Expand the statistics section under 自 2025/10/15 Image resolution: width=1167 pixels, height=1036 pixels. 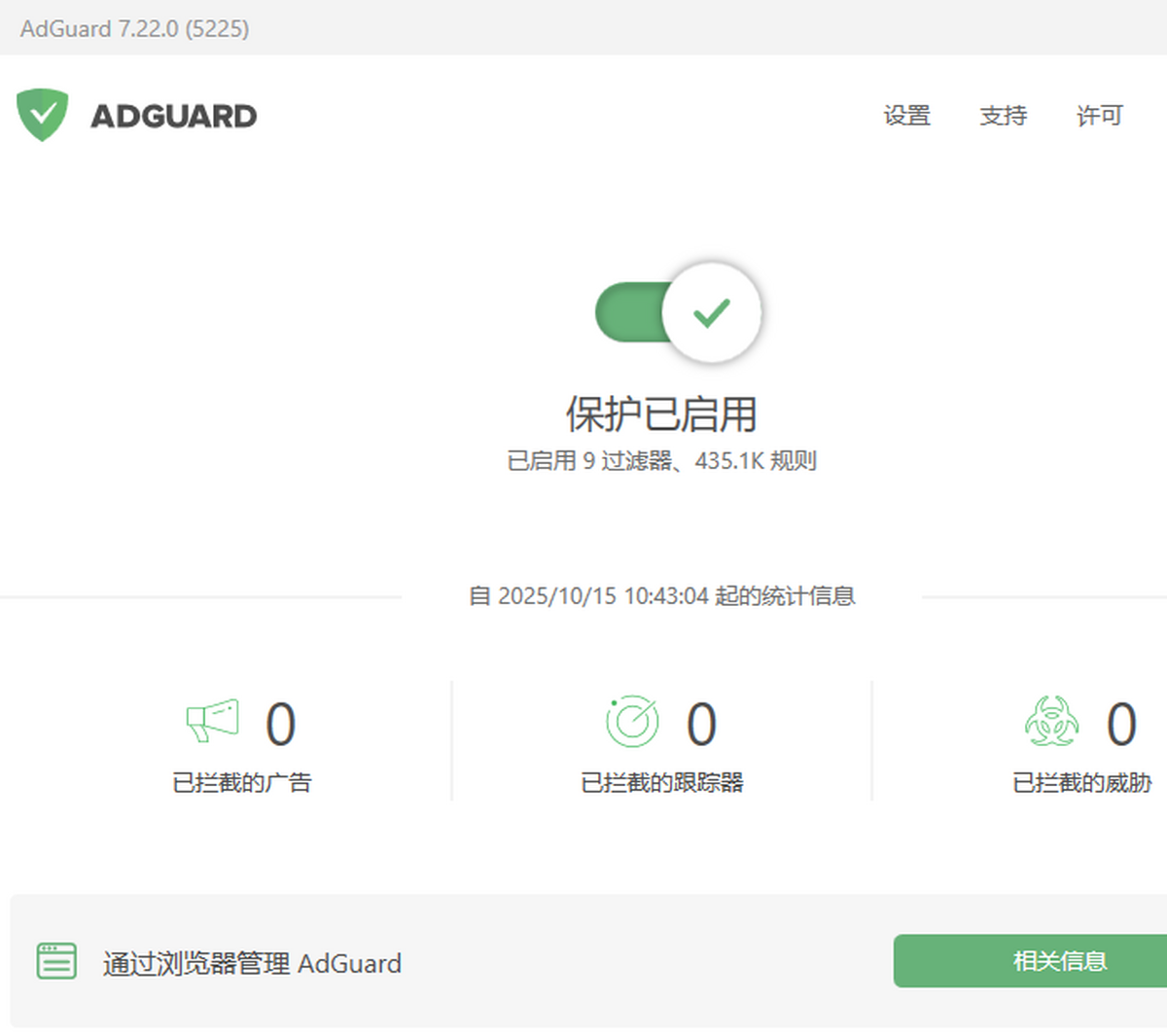(663, 595)
